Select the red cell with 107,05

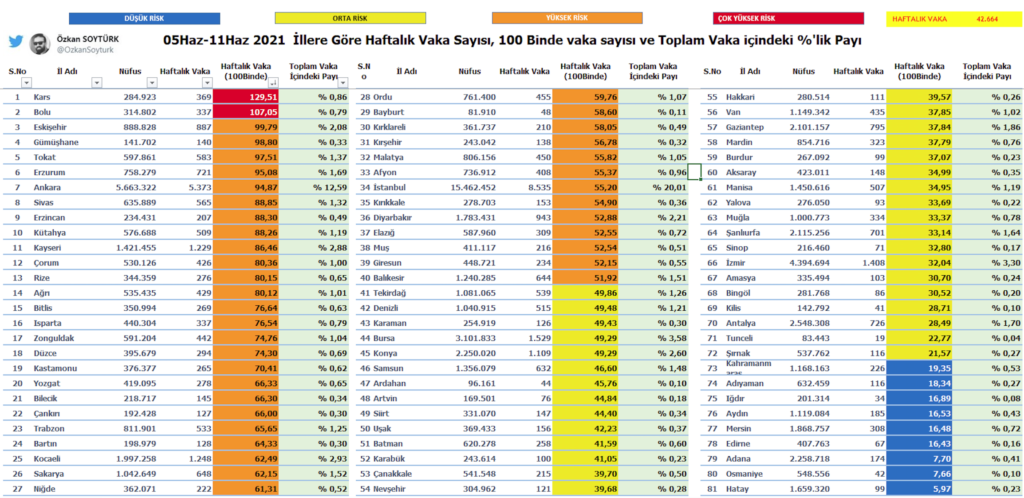click(x=247, y=112)
